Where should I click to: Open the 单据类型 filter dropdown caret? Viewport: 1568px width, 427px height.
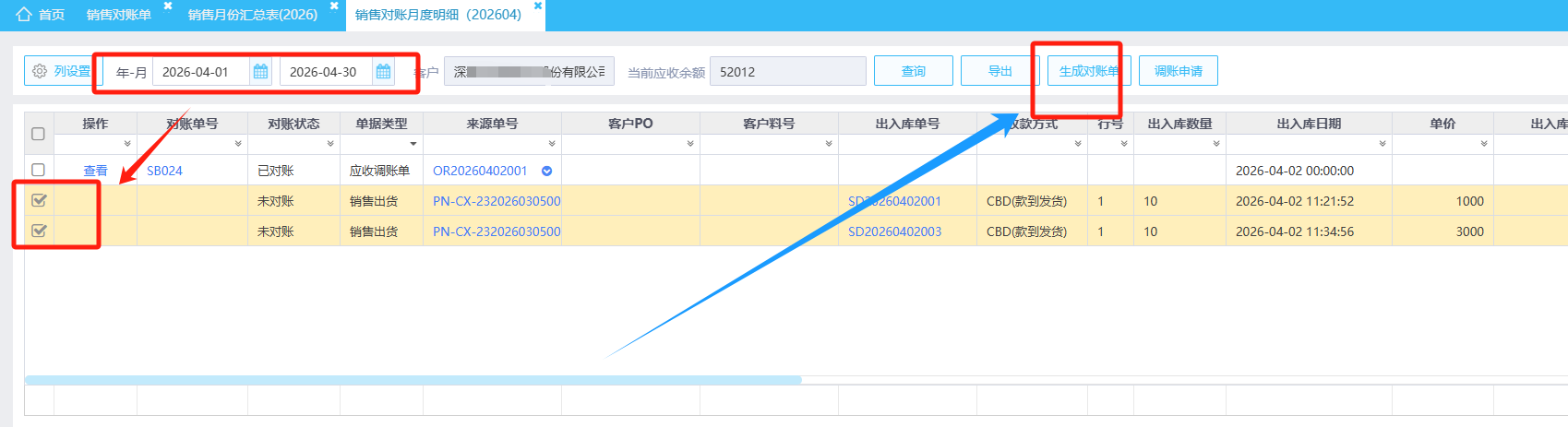click(413, 144)
